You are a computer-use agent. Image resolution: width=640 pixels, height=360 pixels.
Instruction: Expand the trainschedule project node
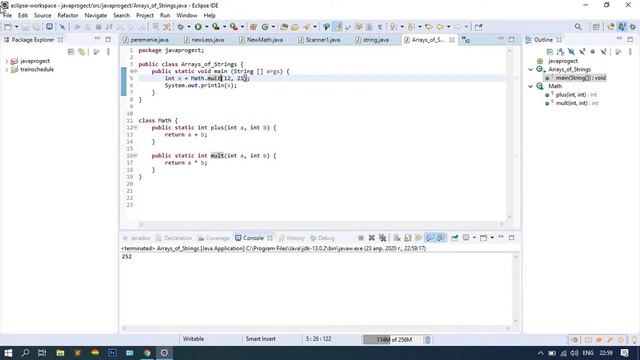point(6,70)
